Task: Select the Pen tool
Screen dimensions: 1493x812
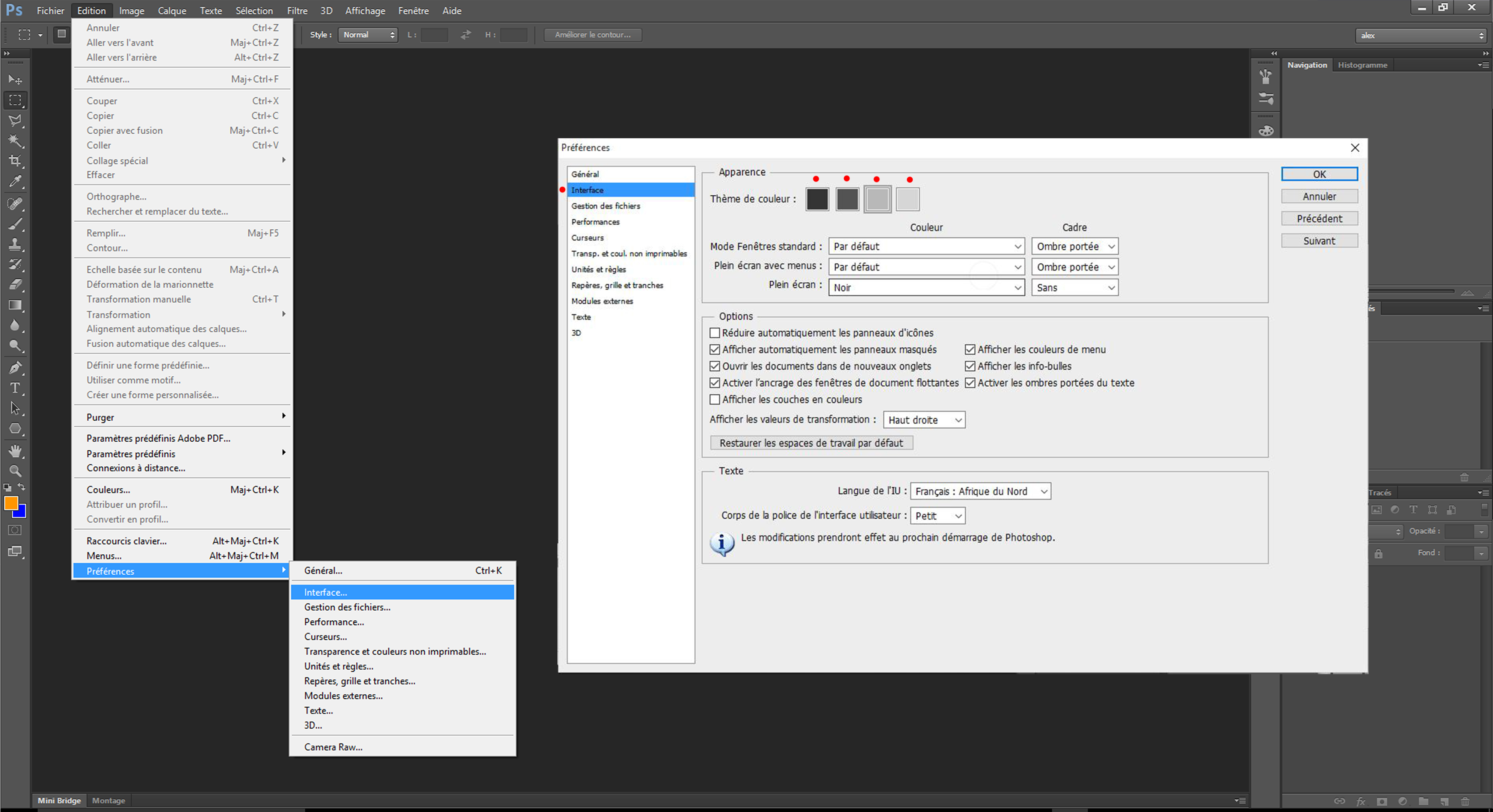Action: (x=15, y=367)
